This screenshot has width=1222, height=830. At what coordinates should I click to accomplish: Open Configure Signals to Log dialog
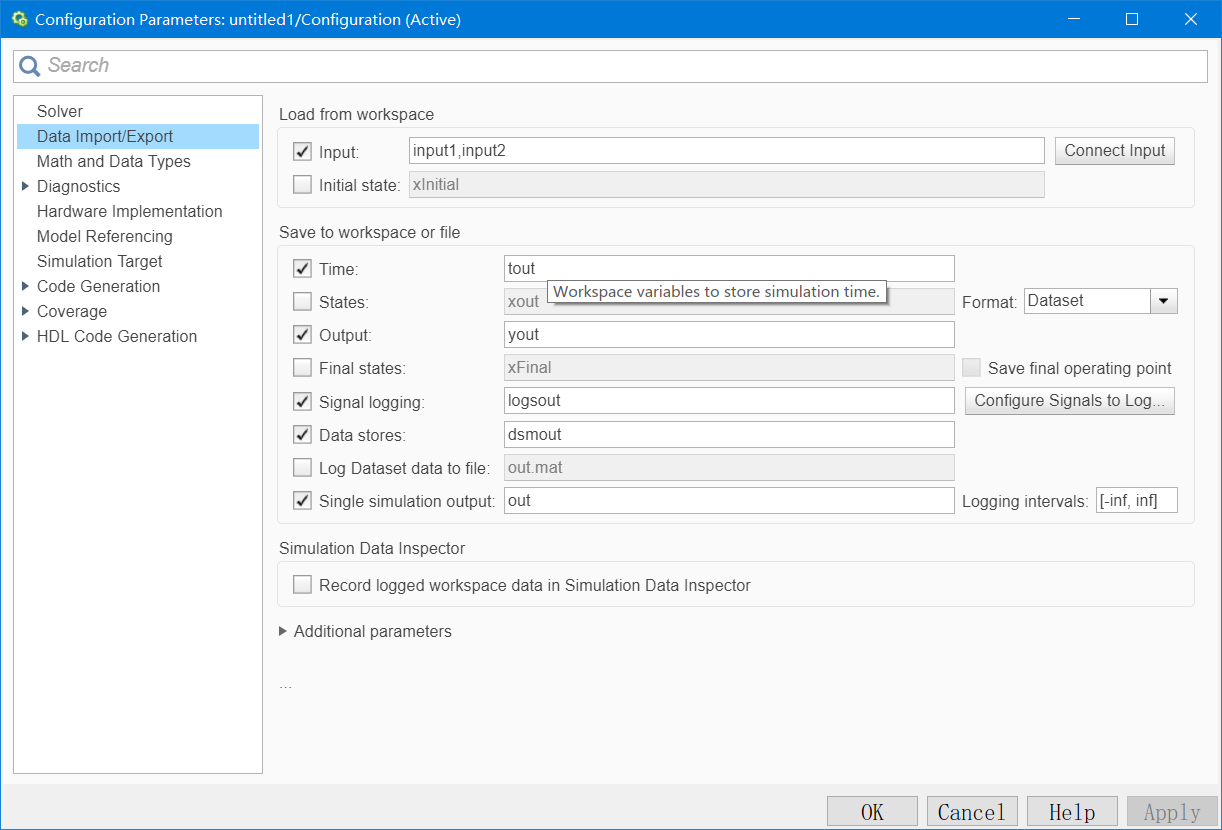point(1069,401)
